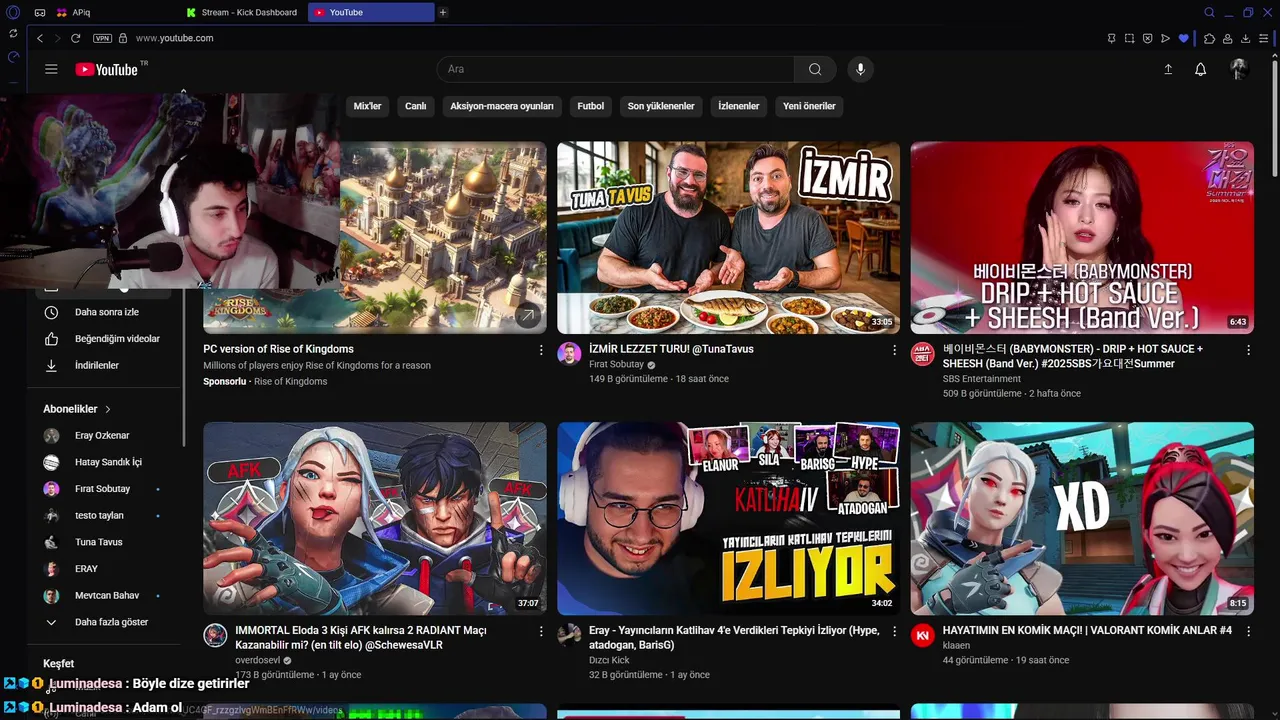1280x720 pixels.
Task: Open klaaen channel link
Action: (956, 646)
